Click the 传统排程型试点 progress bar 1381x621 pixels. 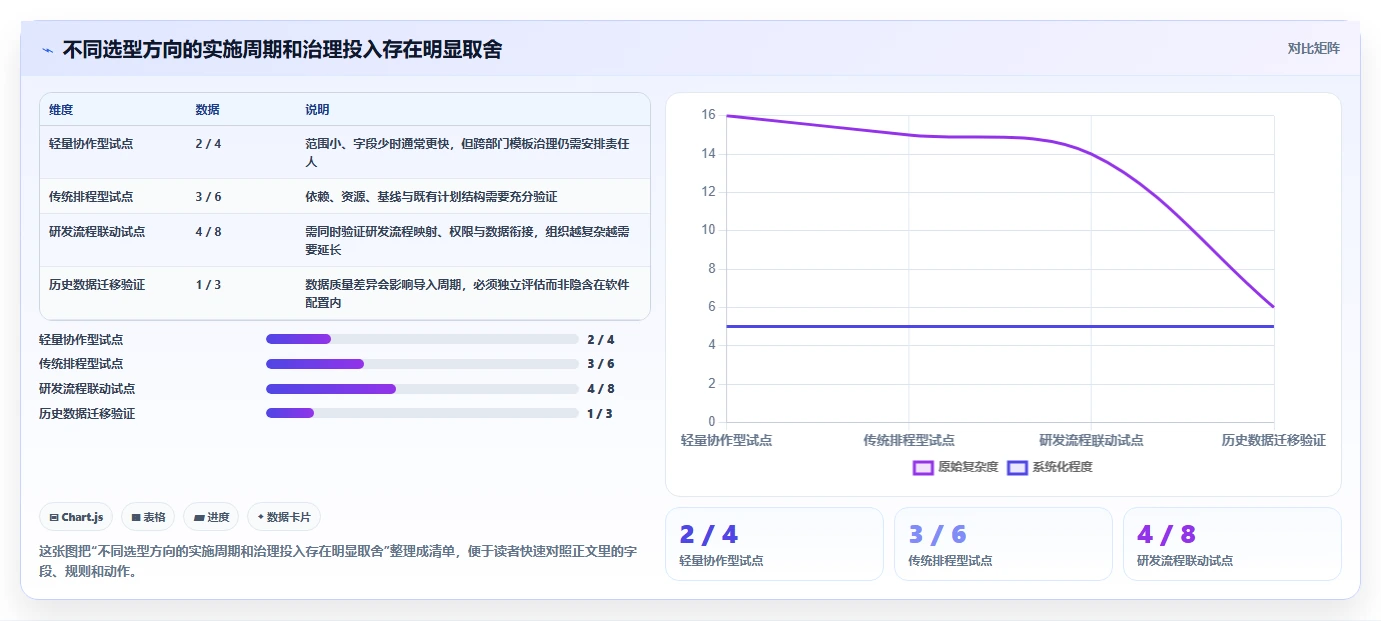422,364
